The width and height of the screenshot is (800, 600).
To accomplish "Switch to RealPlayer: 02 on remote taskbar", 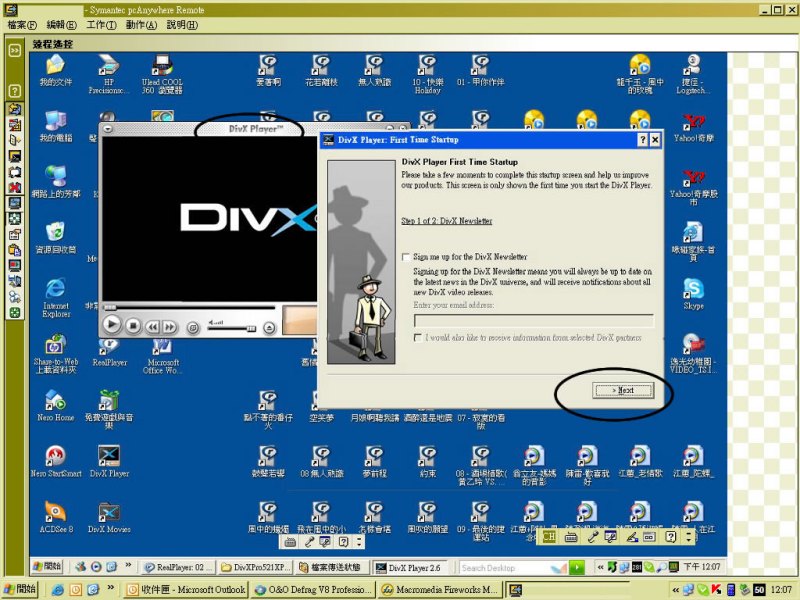I will [x=178, y=567].
